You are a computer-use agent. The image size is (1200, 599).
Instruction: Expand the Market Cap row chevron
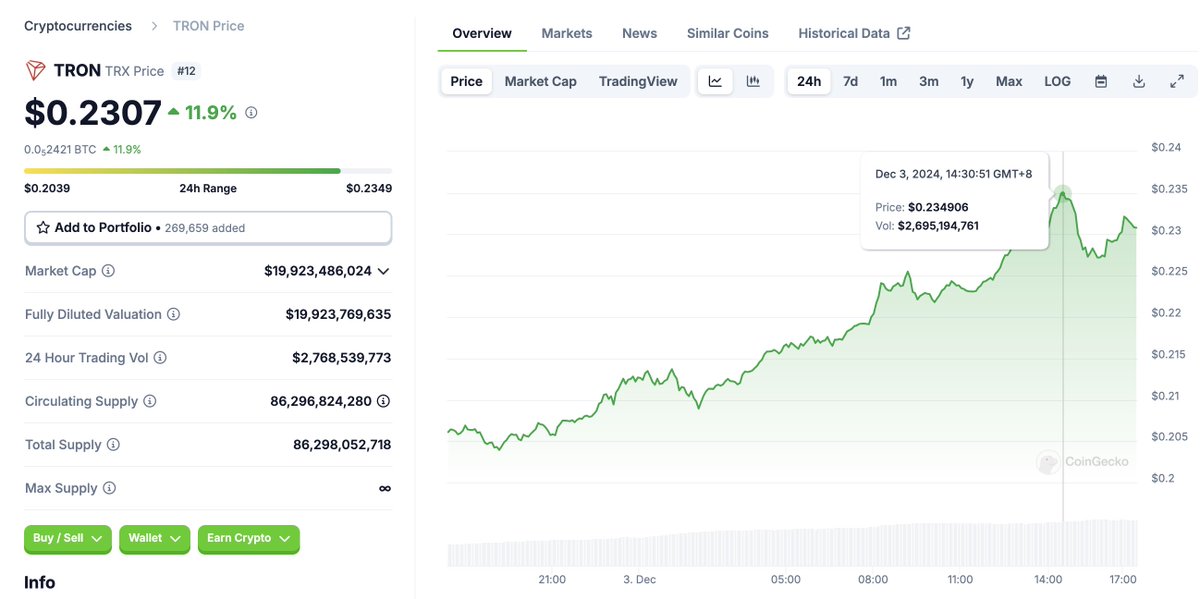(x=383, y=270)
